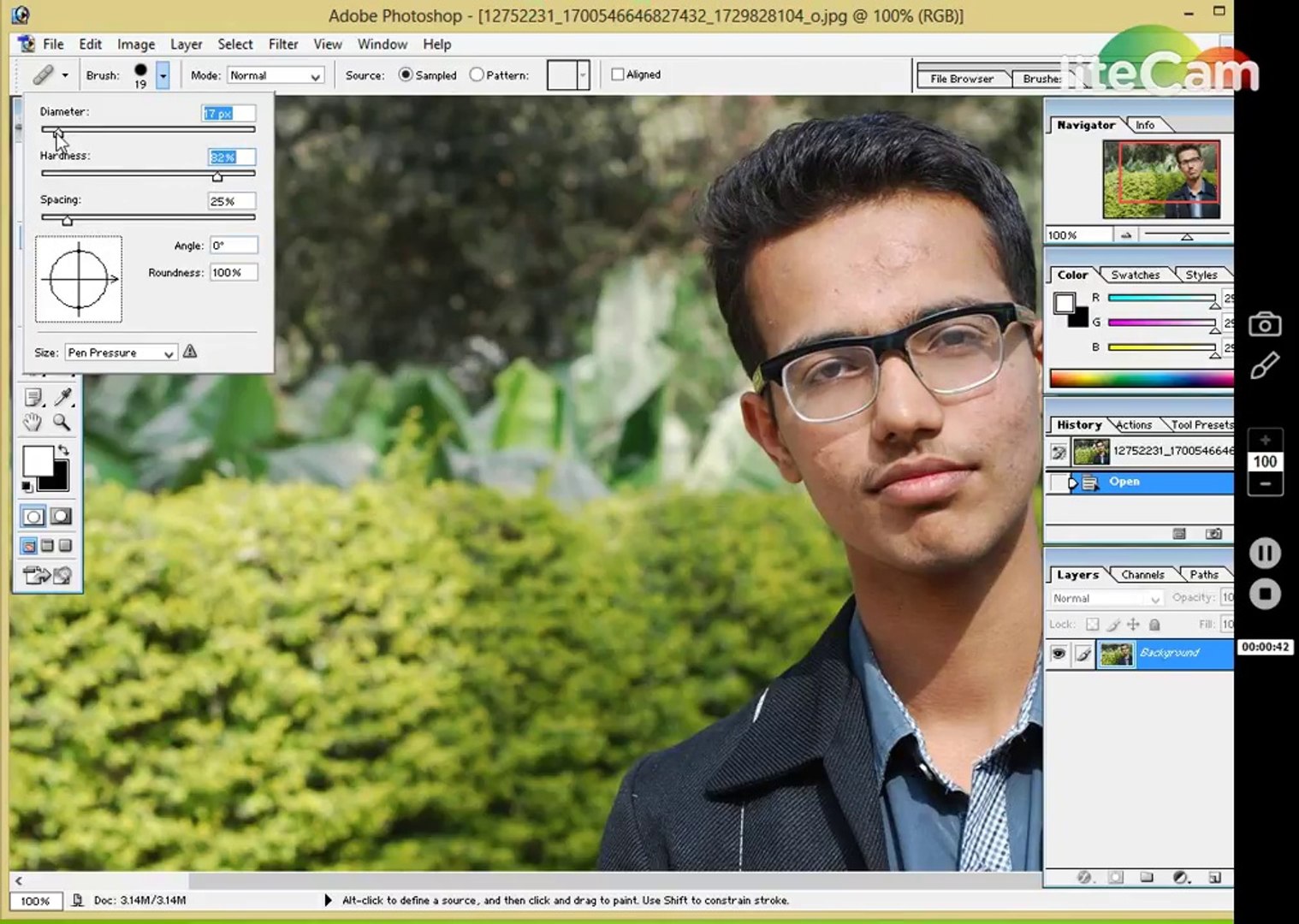The height and width of the screenshot is (924, 1299).
Task: Open the Filter menu
Action: 282,44
